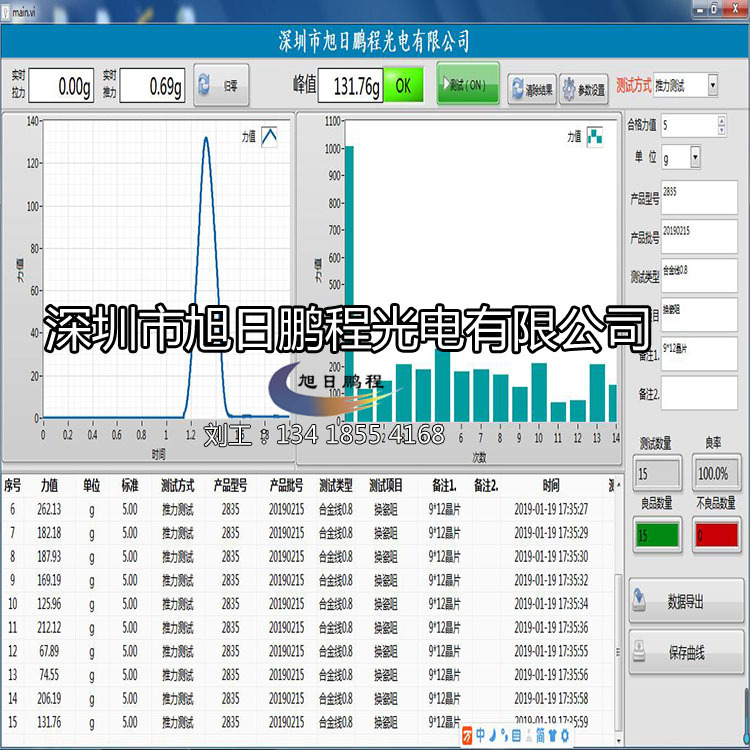Viewport: 750px width, 750px height.
Task: Select the force value 67.89 in row 12
Action: pyautogui.click(x=49, y=651)
